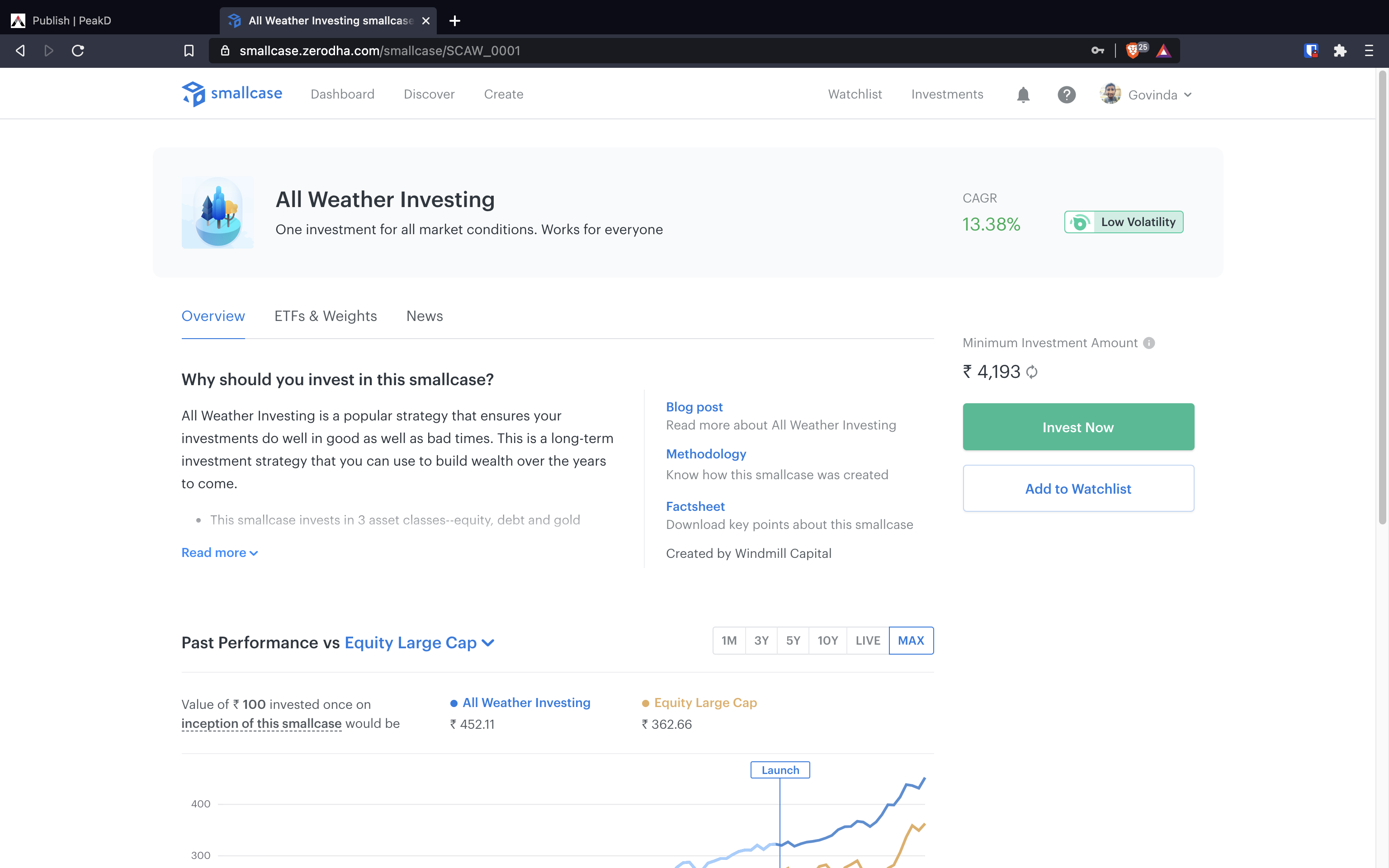Click Govinda's profile avatar
Screen dimensions: 1389x868
(x=1110, y=94)
